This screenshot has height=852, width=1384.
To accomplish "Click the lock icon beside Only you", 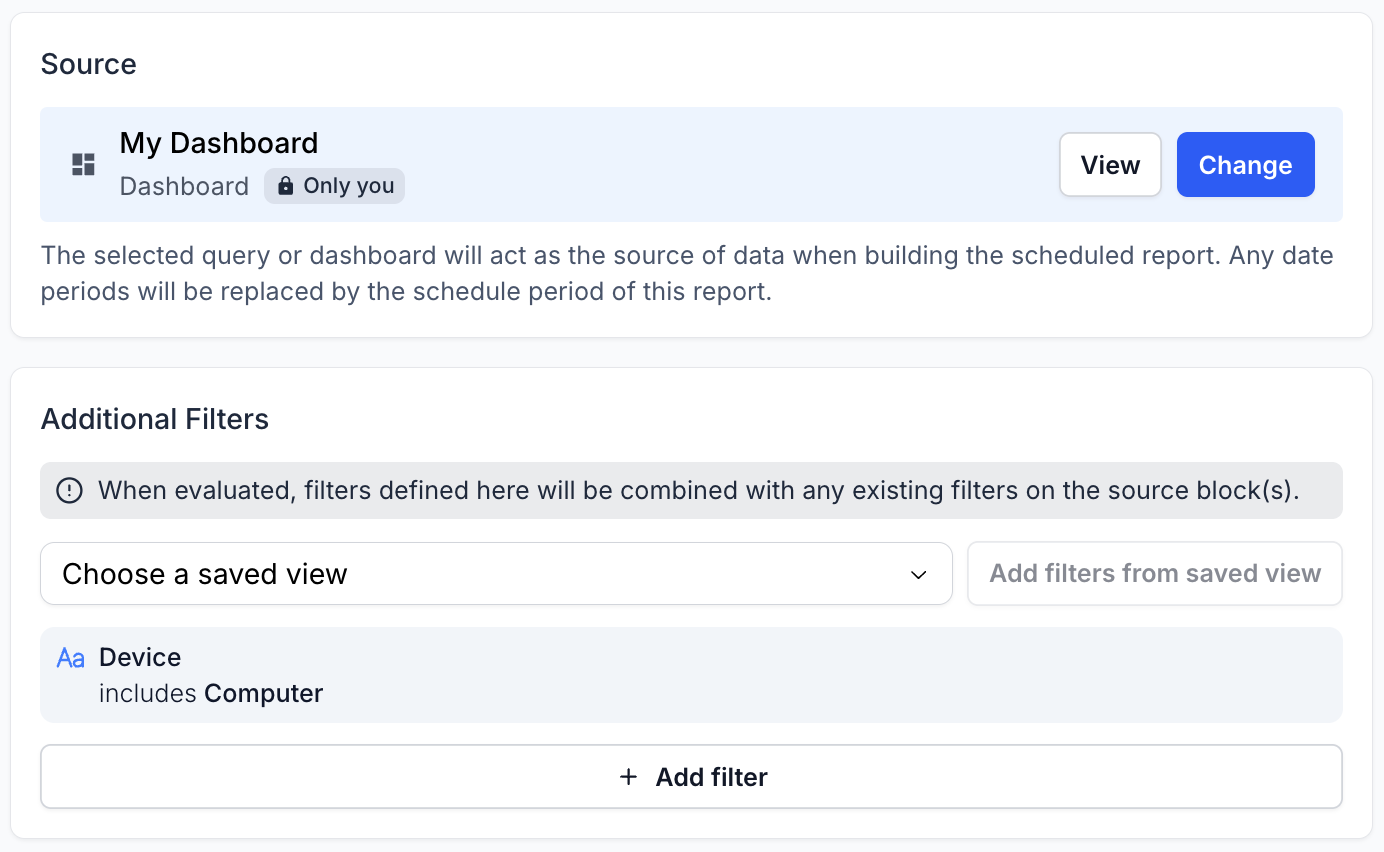I will pos(285,186).
